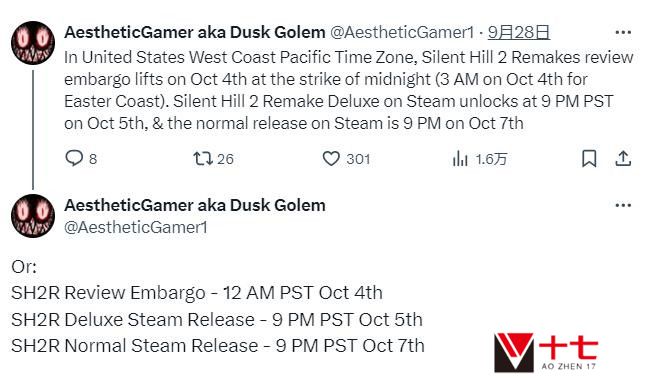Open the more options menu on first tweet

(x=623, y=32)
